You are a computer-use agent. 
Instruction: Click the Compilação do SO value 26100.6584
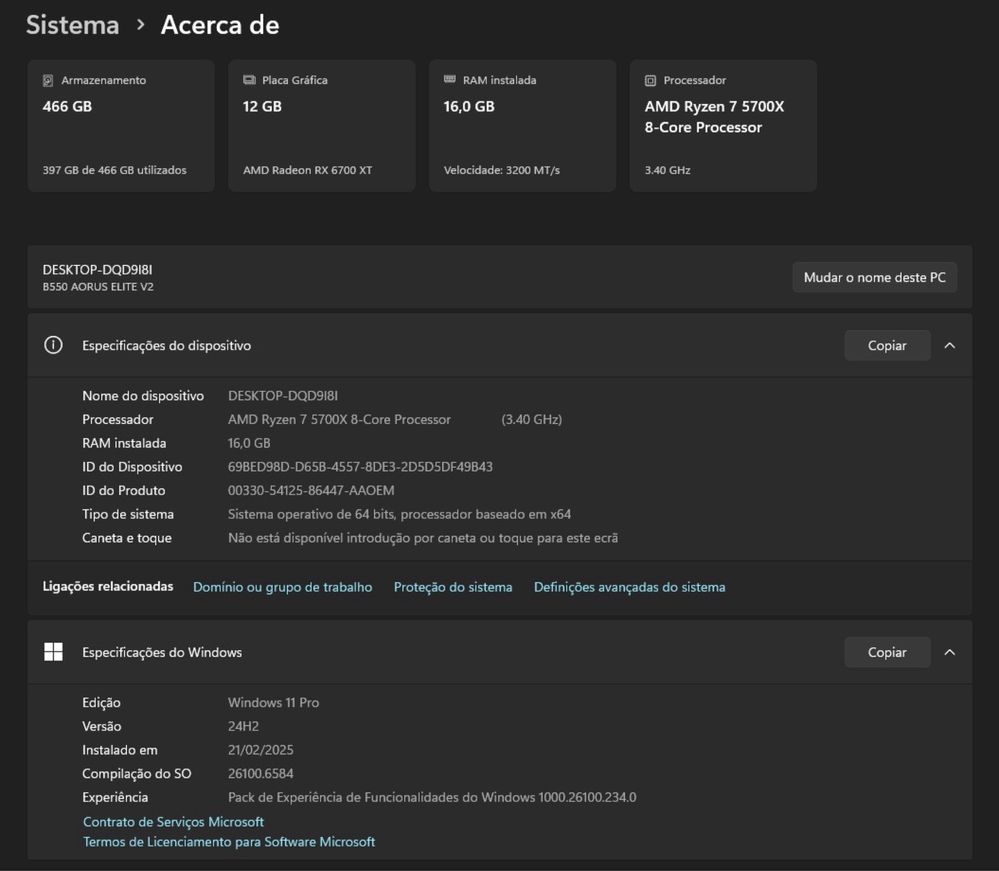point(261,774)
